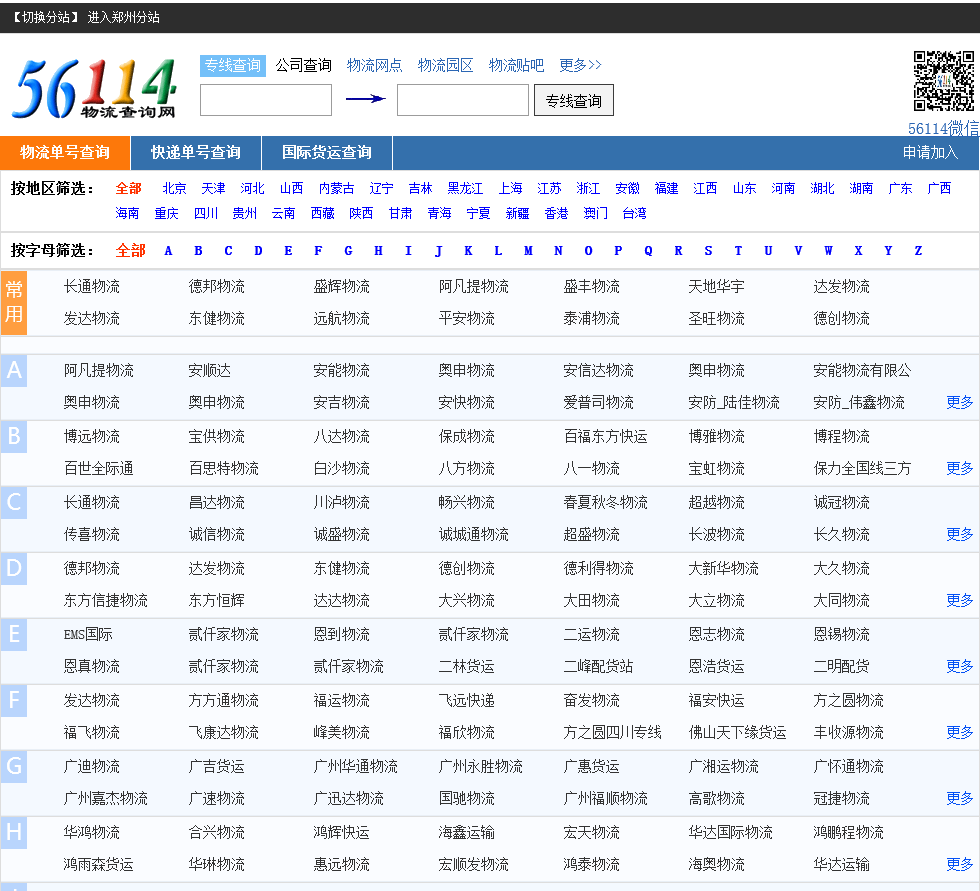Filter companies by letter Z
Screen dimensions: 980x891
click(x=918, y=251)
